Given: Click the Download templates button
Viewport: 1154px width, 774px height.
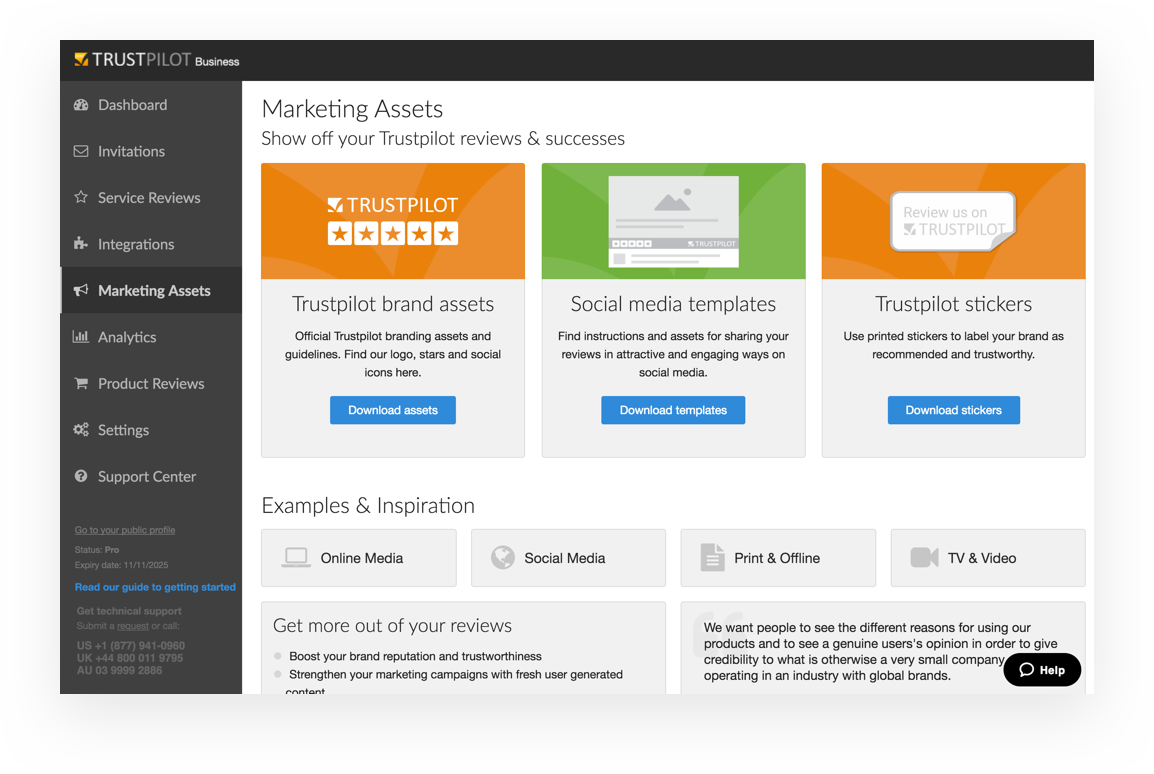Looking at the screenshot, I should [x=673, y=410].
